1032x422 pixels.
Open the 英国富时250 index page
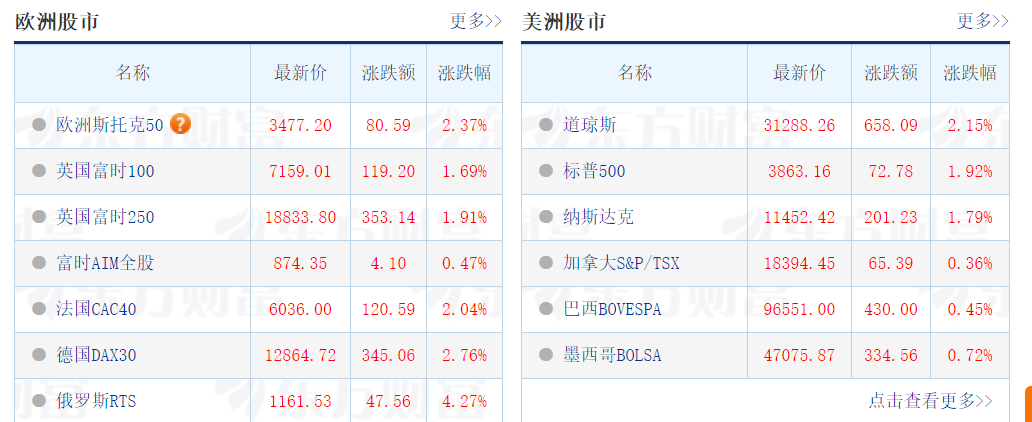105,217
